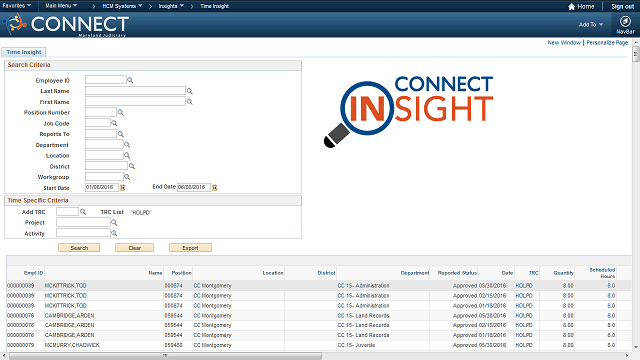The image size is (640, 360).
Task: Open First Name lookup magnifier
Action: click(x=189, y=102)
